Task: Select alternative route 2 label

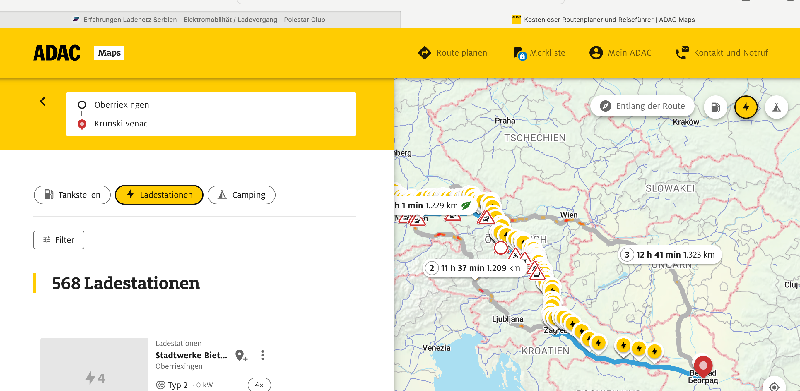Action: pos(474,268)
